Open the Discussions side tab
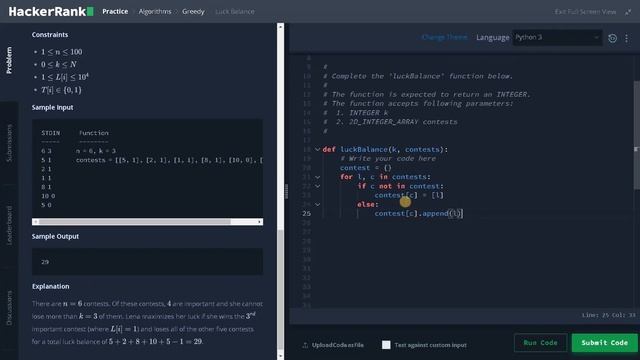This screenshot has height=360, width=640. pos(9,308)
